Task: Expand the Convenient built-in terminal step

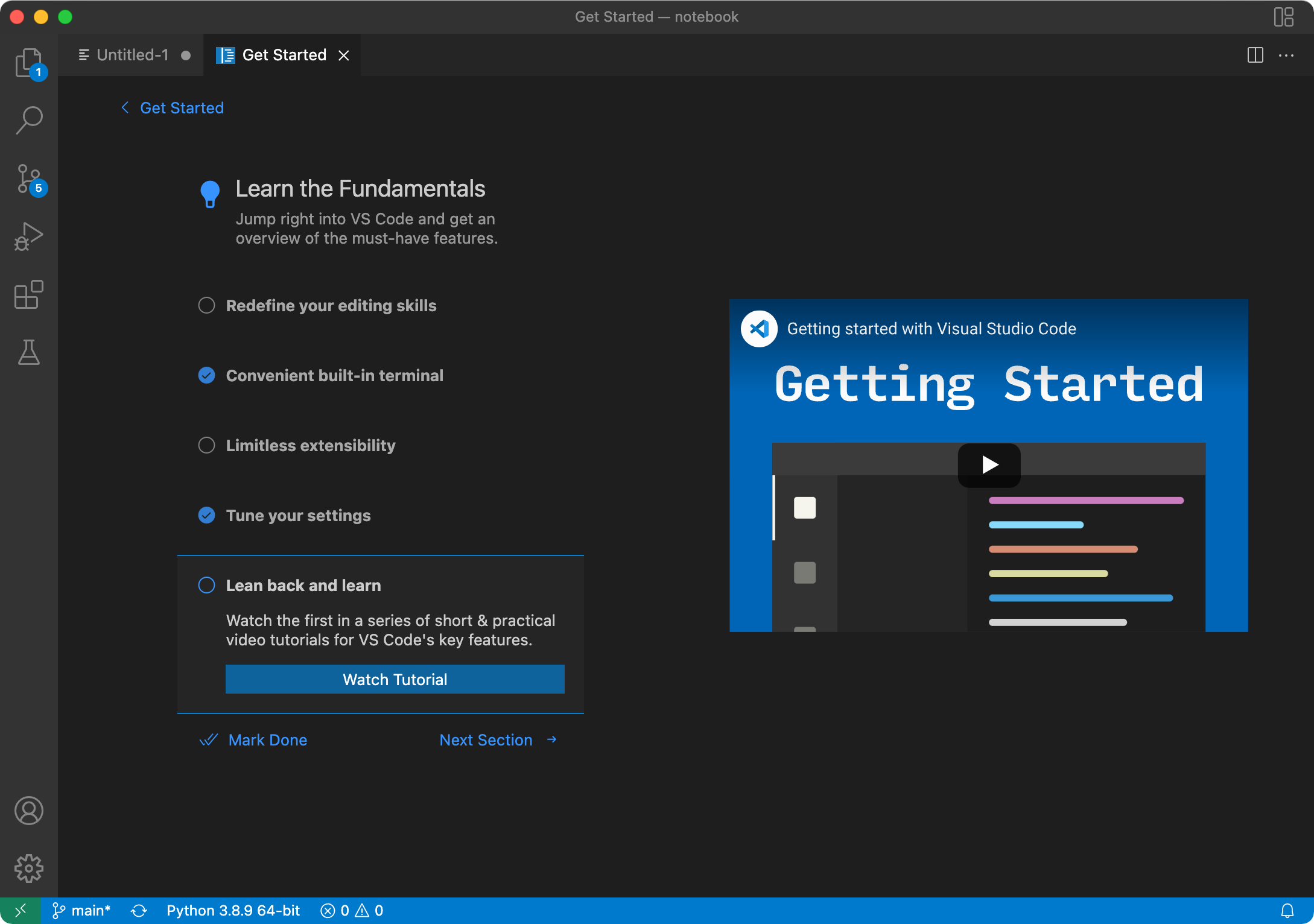Action: point(335,376)
